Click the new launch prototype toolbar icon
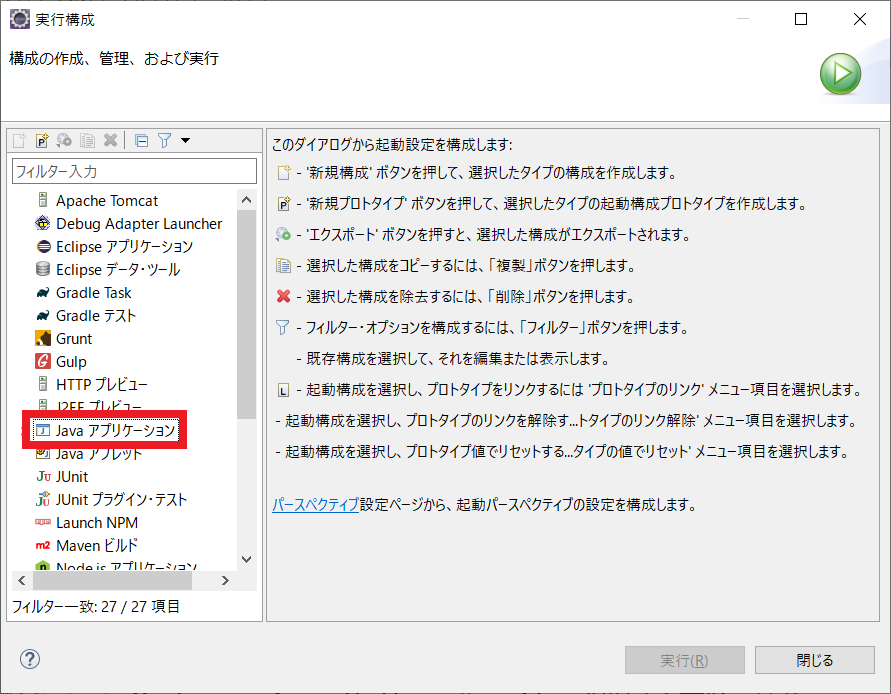Image resolution: width=891 pixels, height=694 pixels. click(x=42, y=140)
